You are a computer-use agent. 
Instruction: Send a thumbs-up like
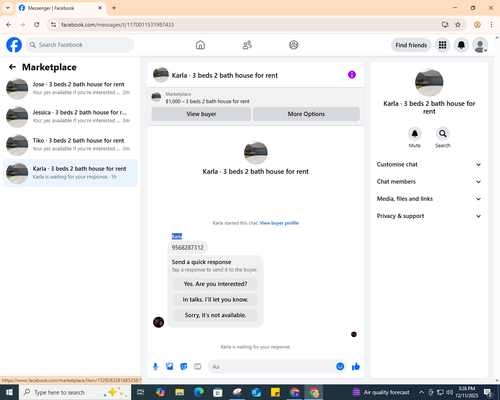[356, 367]
